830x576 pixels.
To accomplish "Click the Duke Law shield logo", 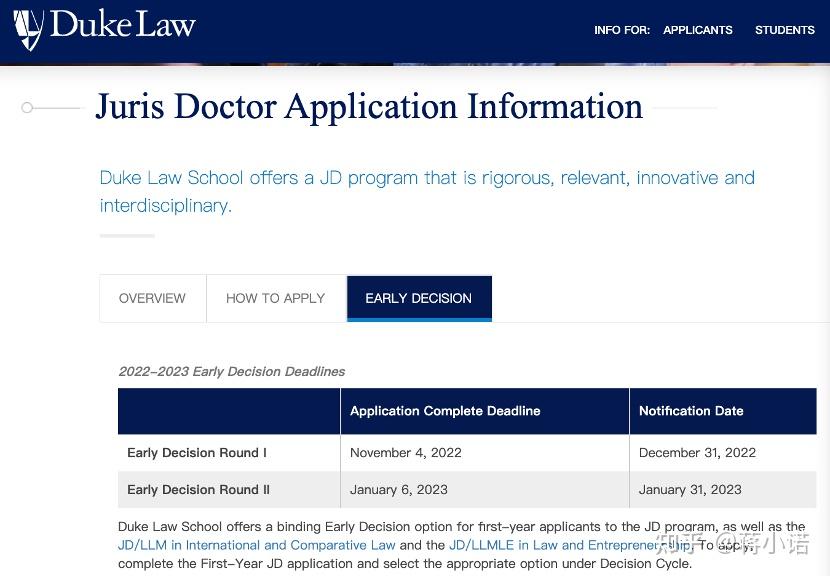I will [x=30, y=27].
